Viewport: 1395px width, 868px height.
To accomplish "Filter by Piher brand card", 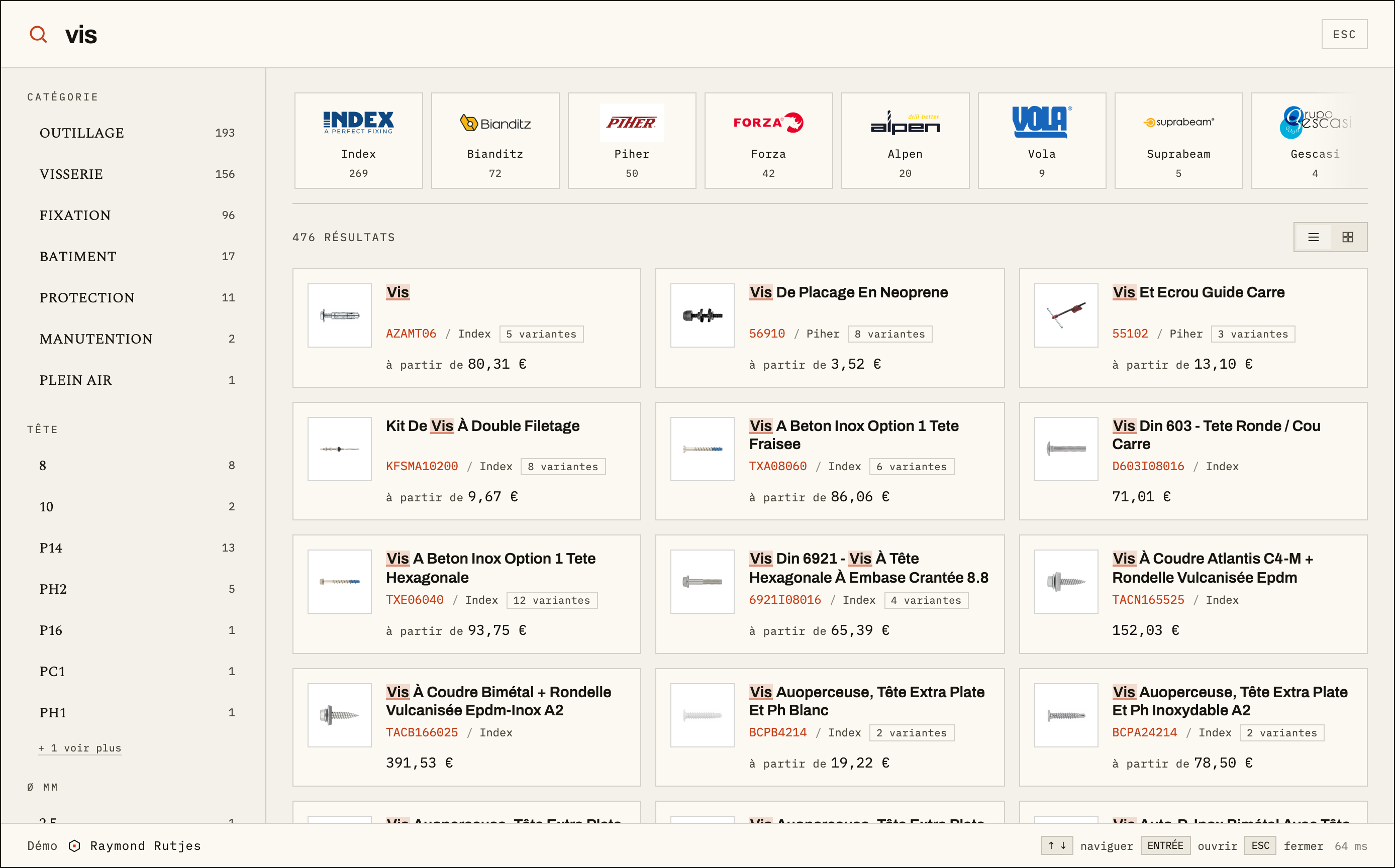I will tap(632, 141).
